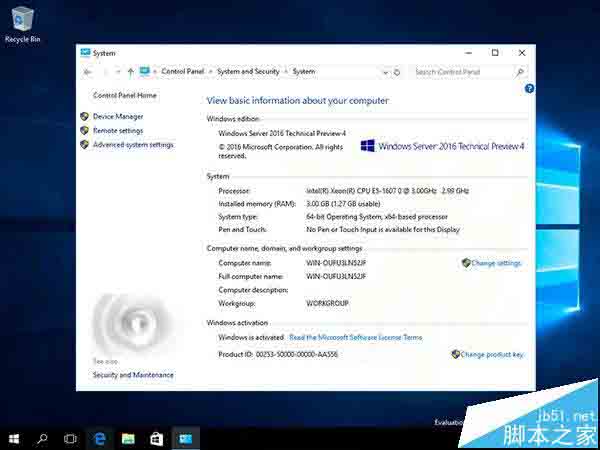Open the recent locations dropdown arrow
The height and width of the screenshot is (450, 600).
click(x=118, y=72)
